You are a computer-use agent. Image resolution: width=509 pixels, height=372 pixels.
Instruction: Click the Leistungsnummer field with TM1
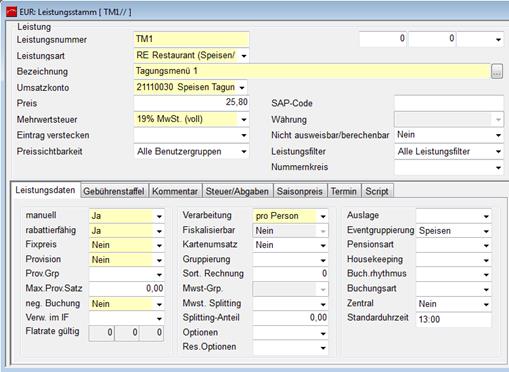pos(191,39)
